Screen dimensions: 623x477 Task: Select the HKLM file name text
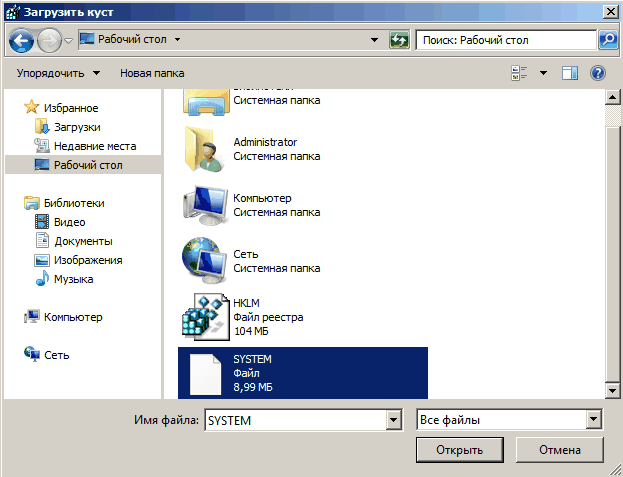point(246,303)
